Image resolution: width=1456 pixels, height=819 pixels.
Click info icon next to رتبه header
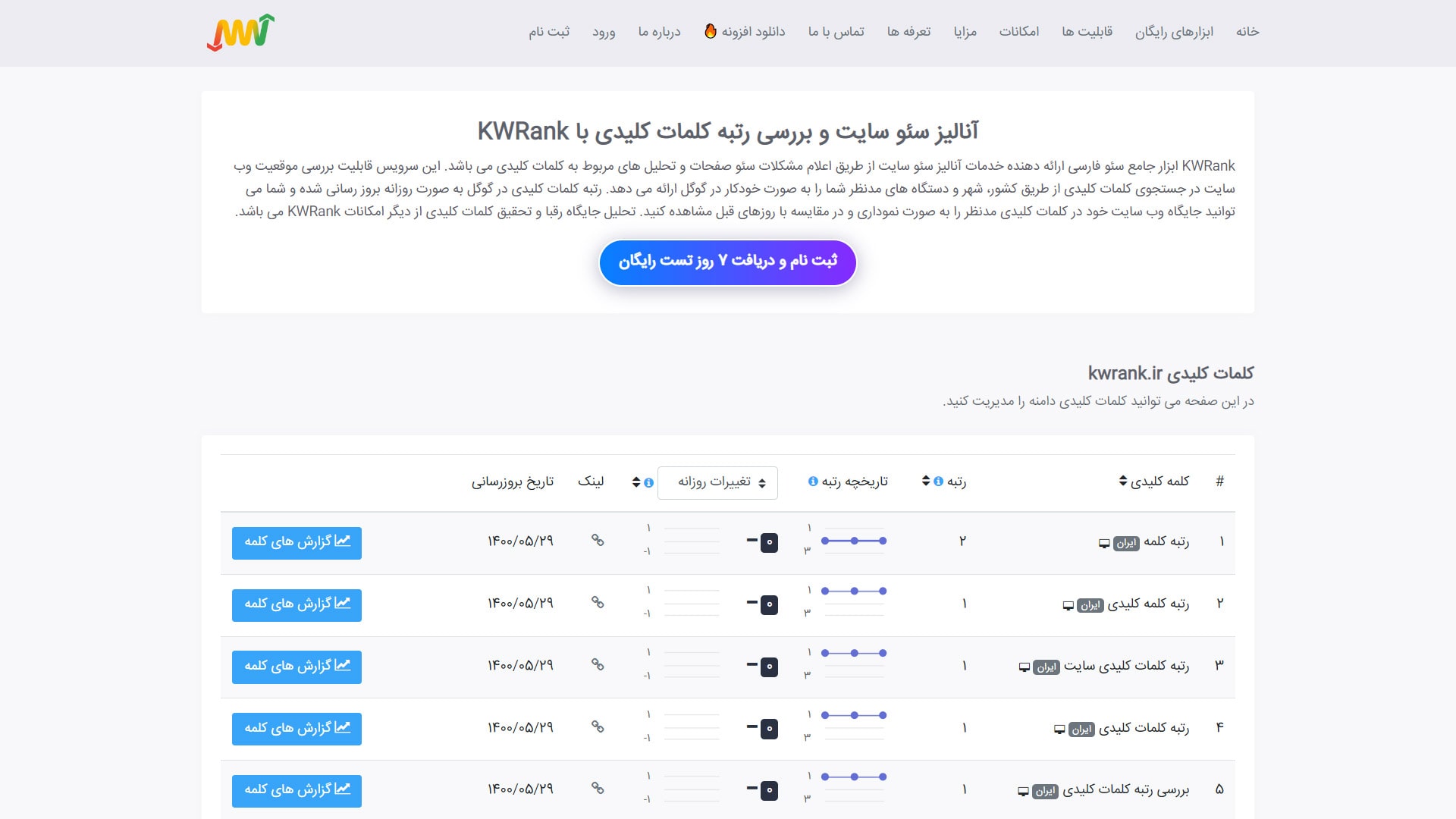click(939, 482)
